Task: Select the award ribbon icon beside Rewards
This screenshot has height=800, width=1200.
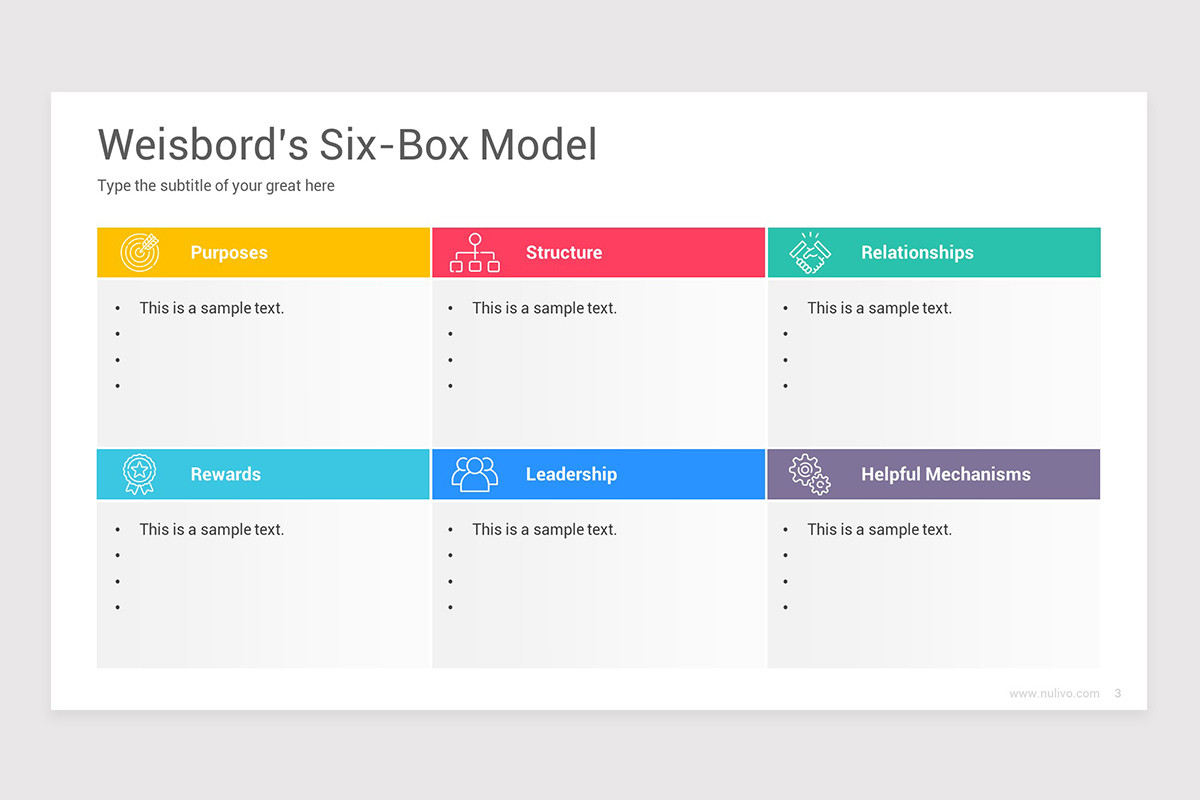Action: [139, 474]
